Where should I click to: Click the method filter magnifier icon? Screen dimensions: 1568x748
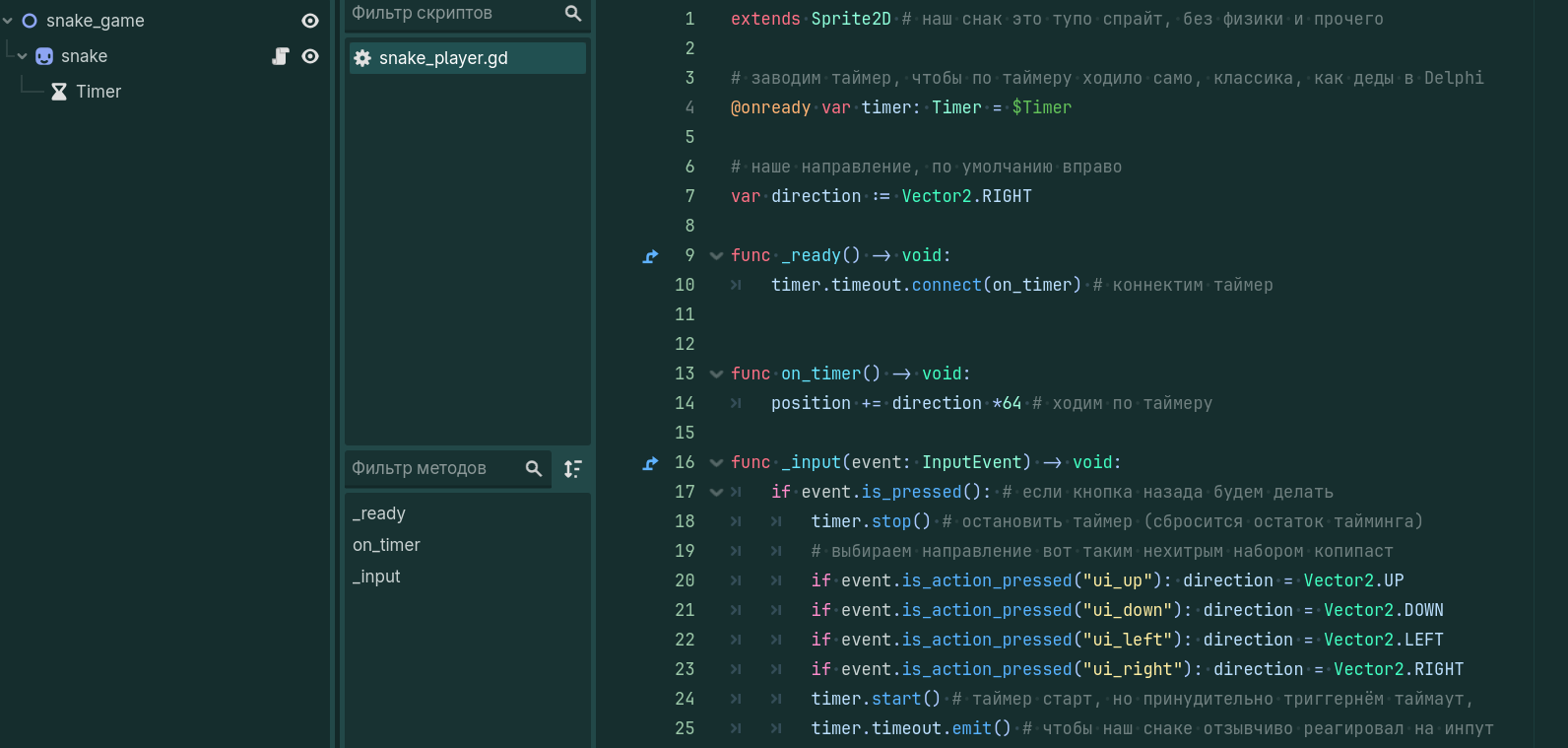pyautogui.click(x=534, y=468)
